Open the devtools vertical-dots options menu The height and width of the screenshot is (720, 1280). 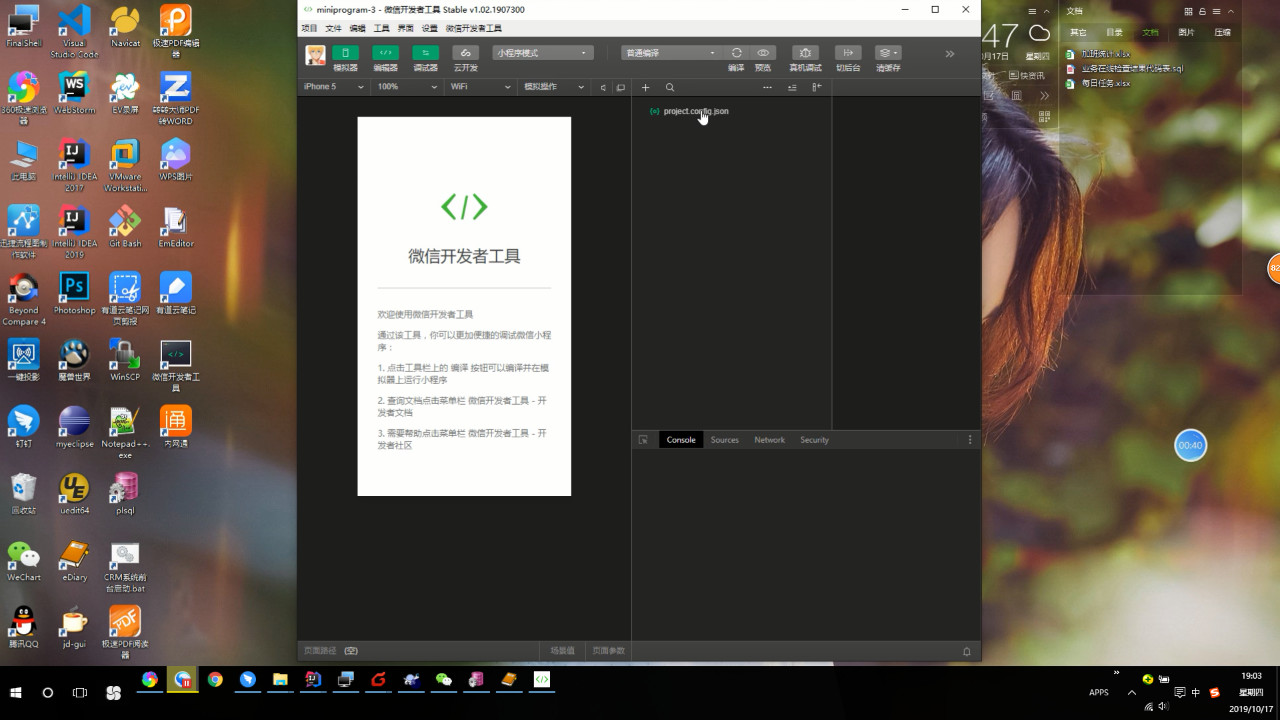(x=970, y=440)
